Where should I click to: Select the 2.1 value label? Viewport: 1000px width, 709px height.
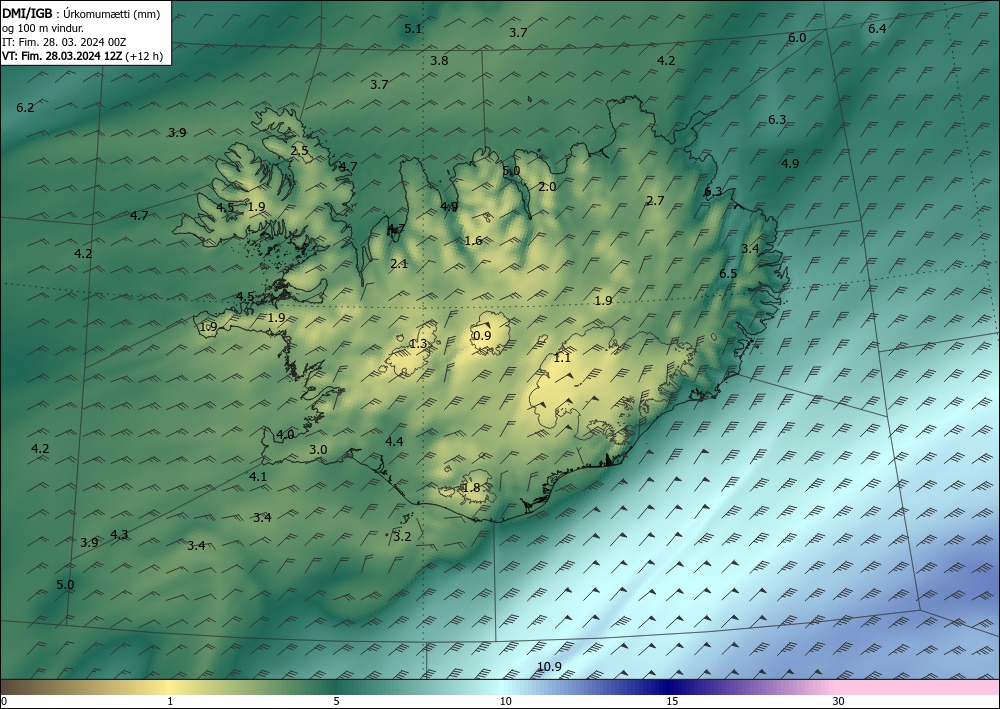coord(399,264)
